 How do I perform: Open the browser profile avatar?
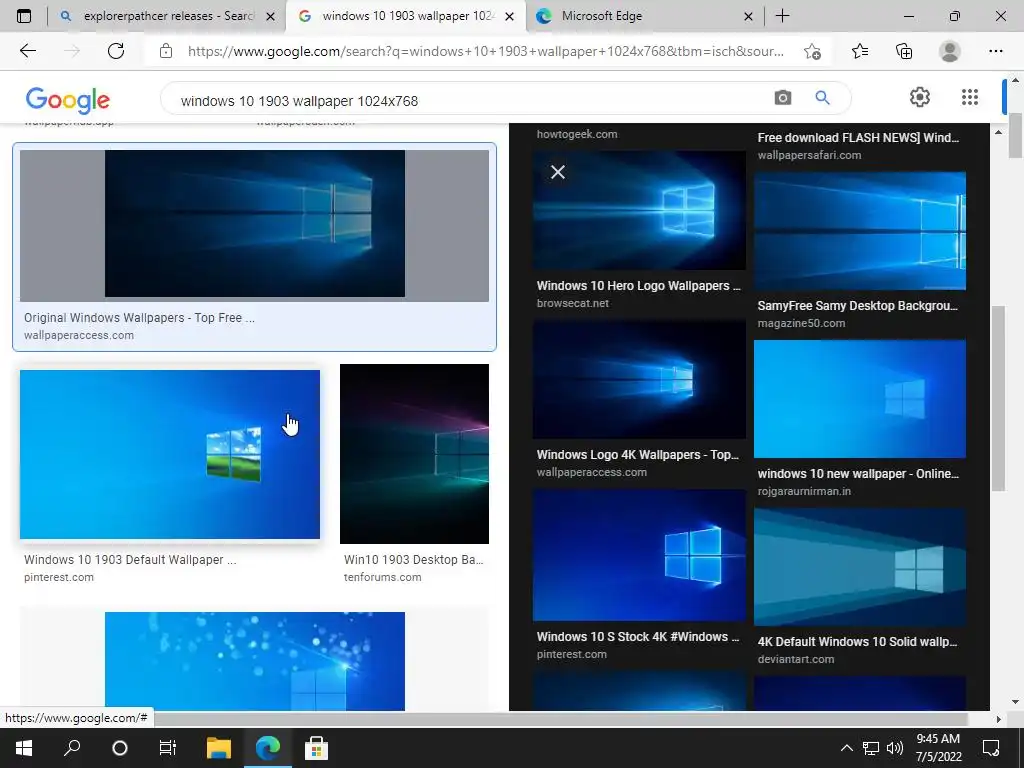pos(950,51)
